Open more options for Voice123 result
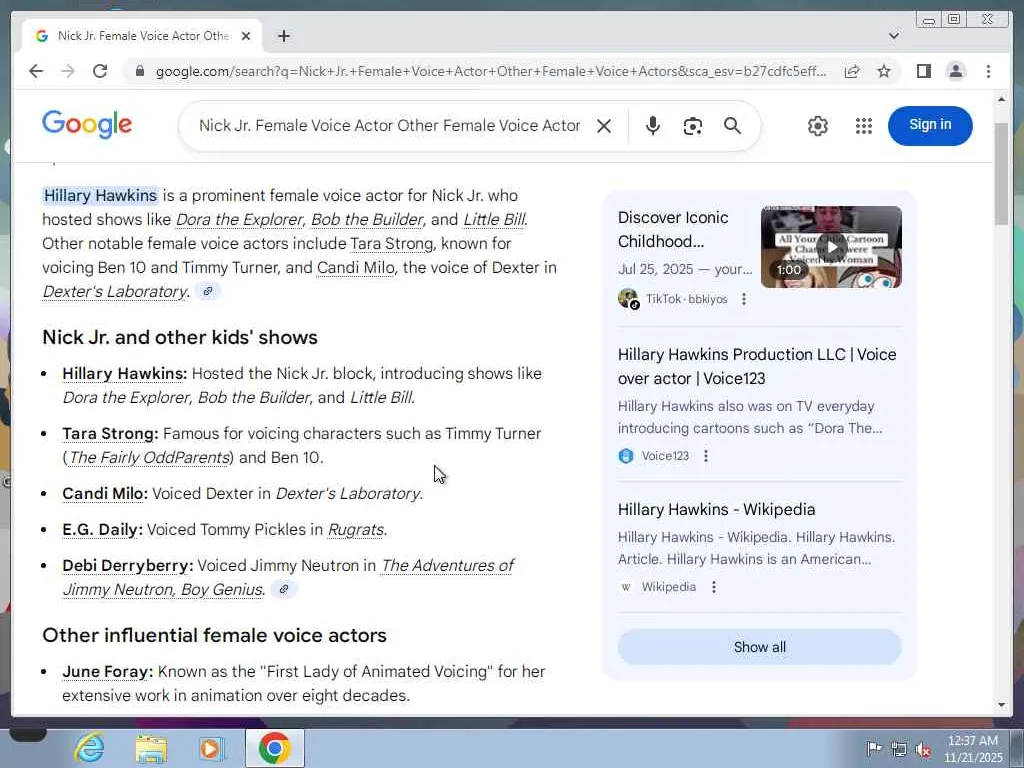The image size is (1024, 768). pos(706,456)
